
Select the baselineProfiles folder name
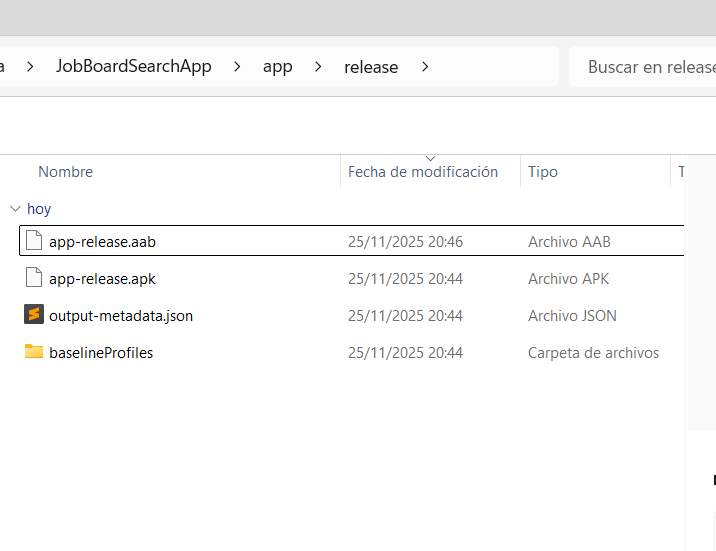101,352
